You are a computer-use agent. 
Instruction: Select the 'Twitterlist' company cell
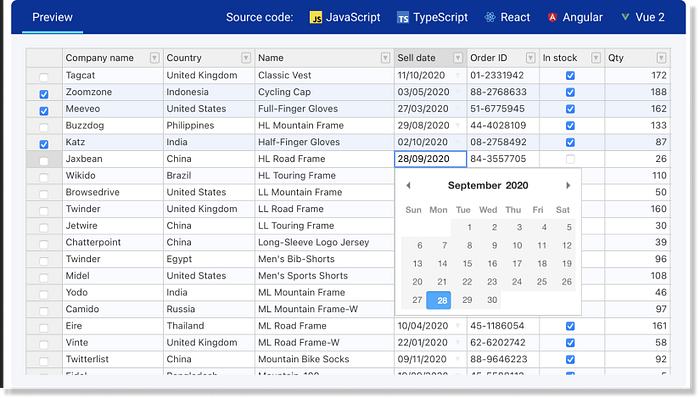[x=113, y=359]
